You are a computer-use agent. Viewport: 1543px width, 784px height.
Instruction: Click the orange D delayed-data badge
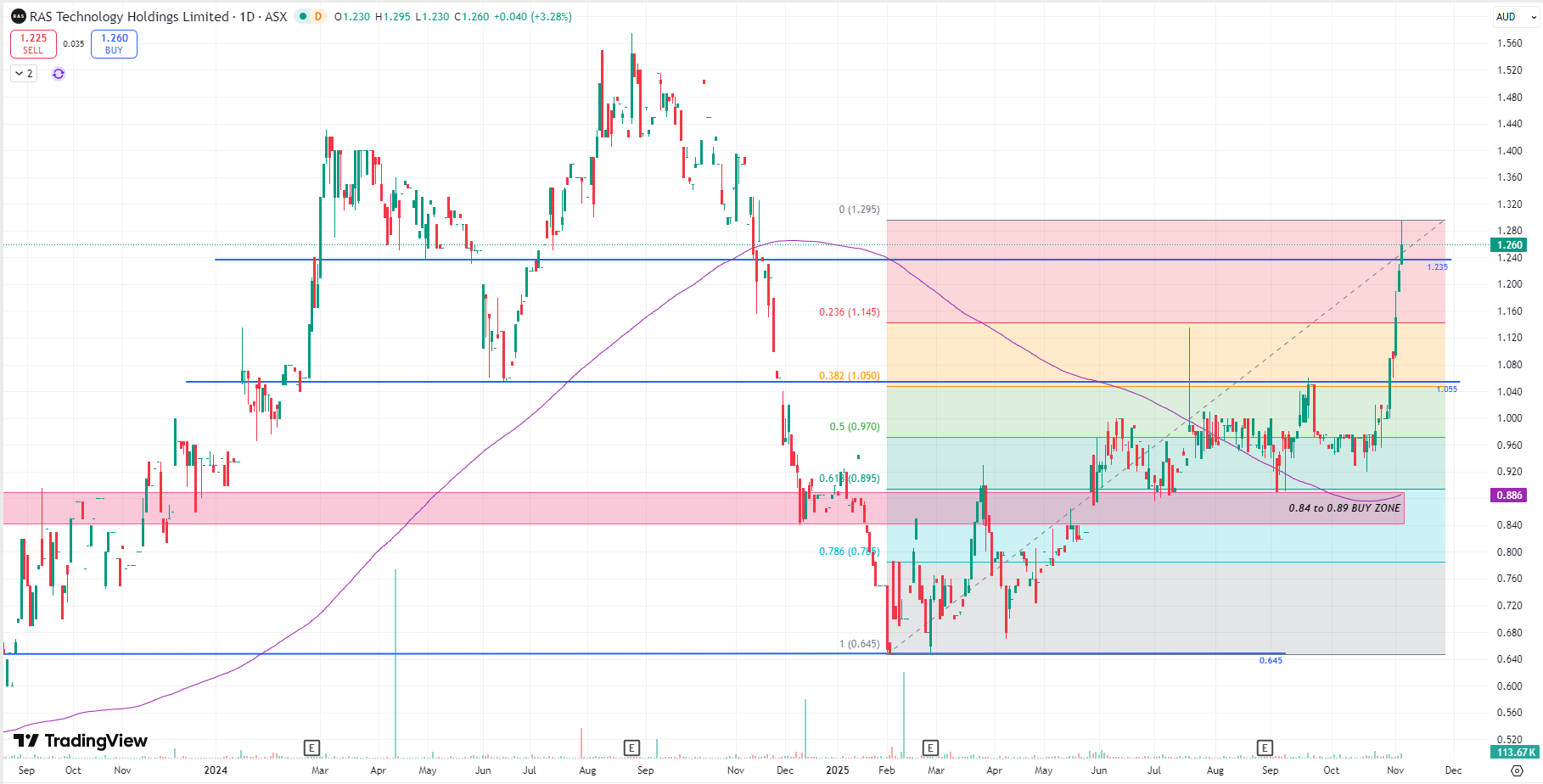click(318, 17)
